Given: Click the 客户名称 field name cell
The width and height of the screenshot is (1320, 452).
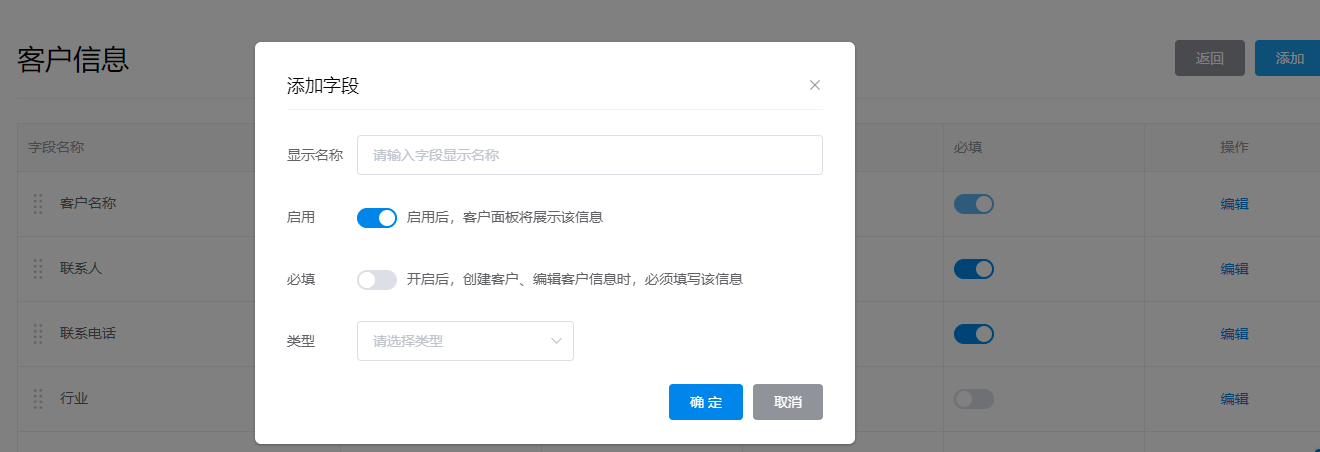Looking at the screenshot, I should 88,203.
